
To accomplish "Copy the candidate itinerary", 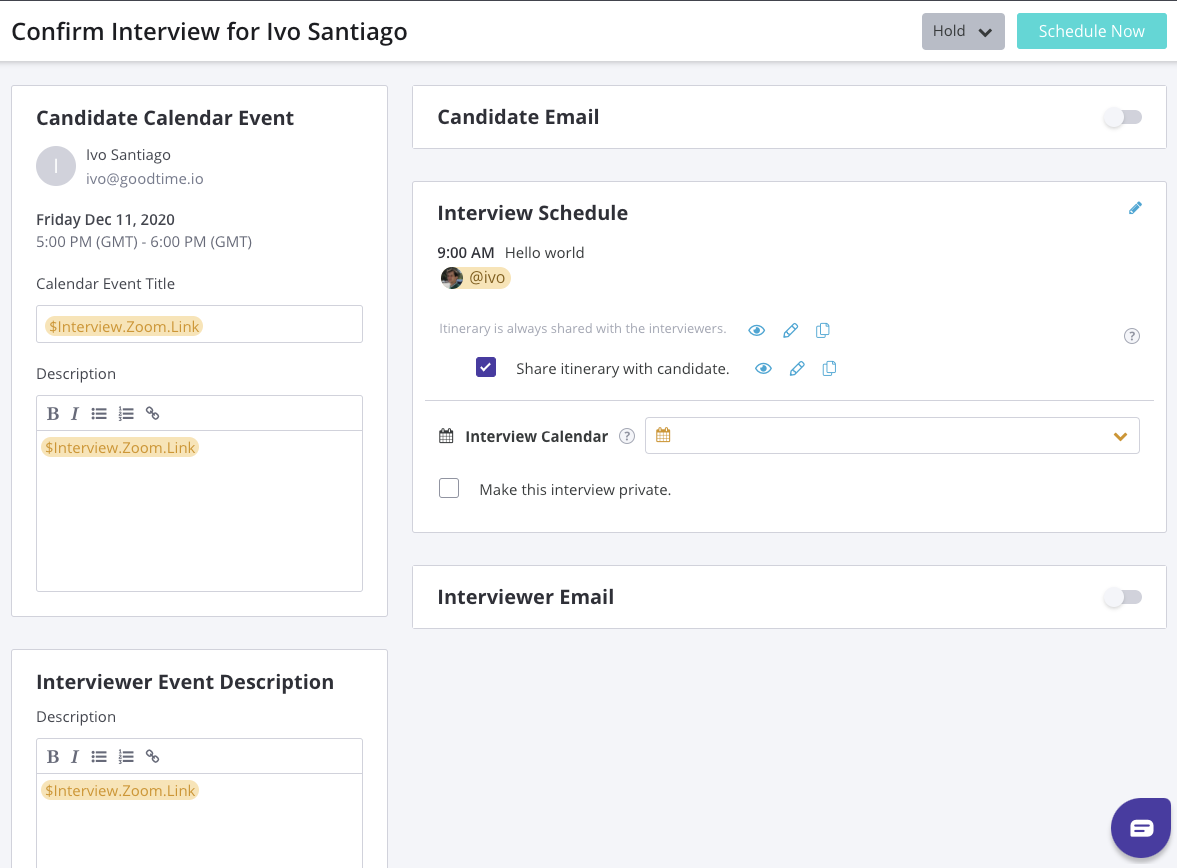I will tap(829, 369).
